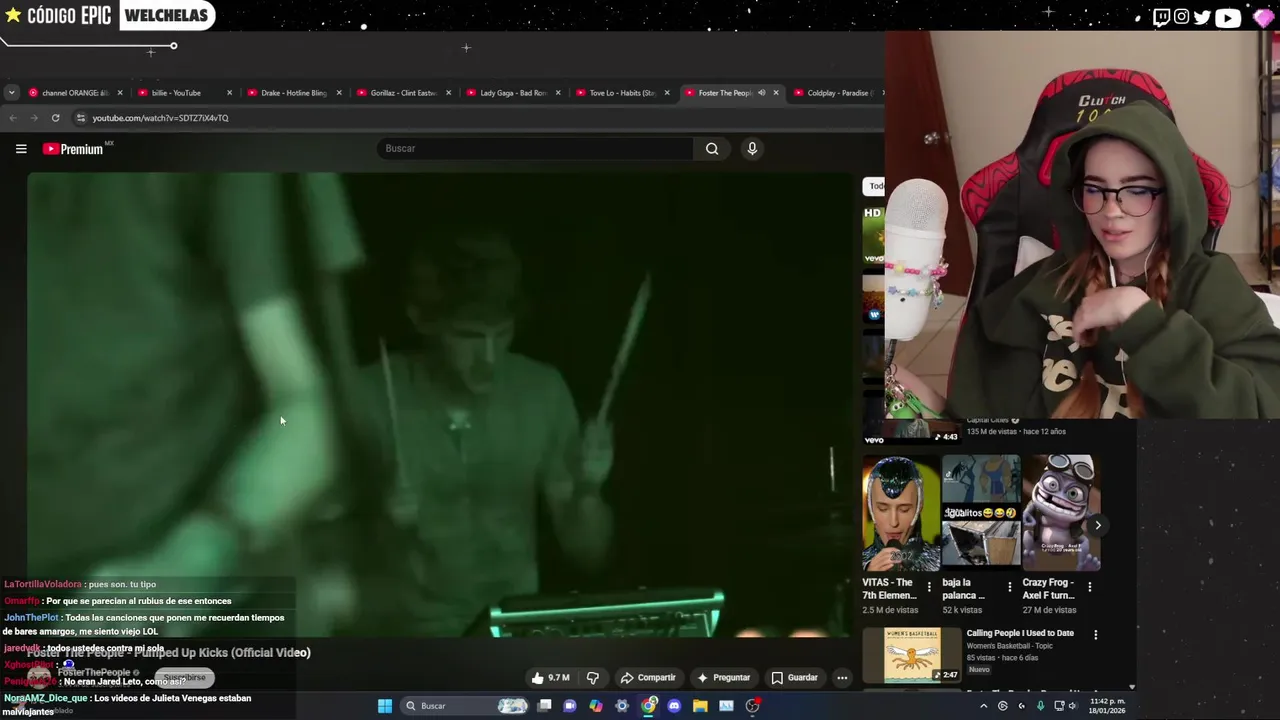The image size is (1280, 720).
Task: Click the browser address bar URL
Action: (161, 118)
